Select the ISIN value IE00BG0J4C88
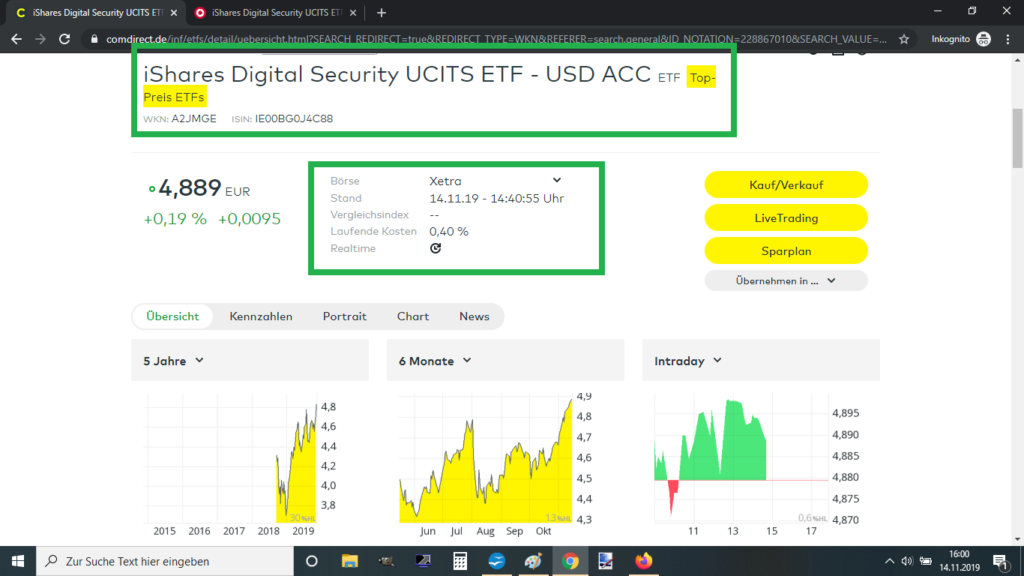This screenshot has width=1024, height=576. [294, 119]
